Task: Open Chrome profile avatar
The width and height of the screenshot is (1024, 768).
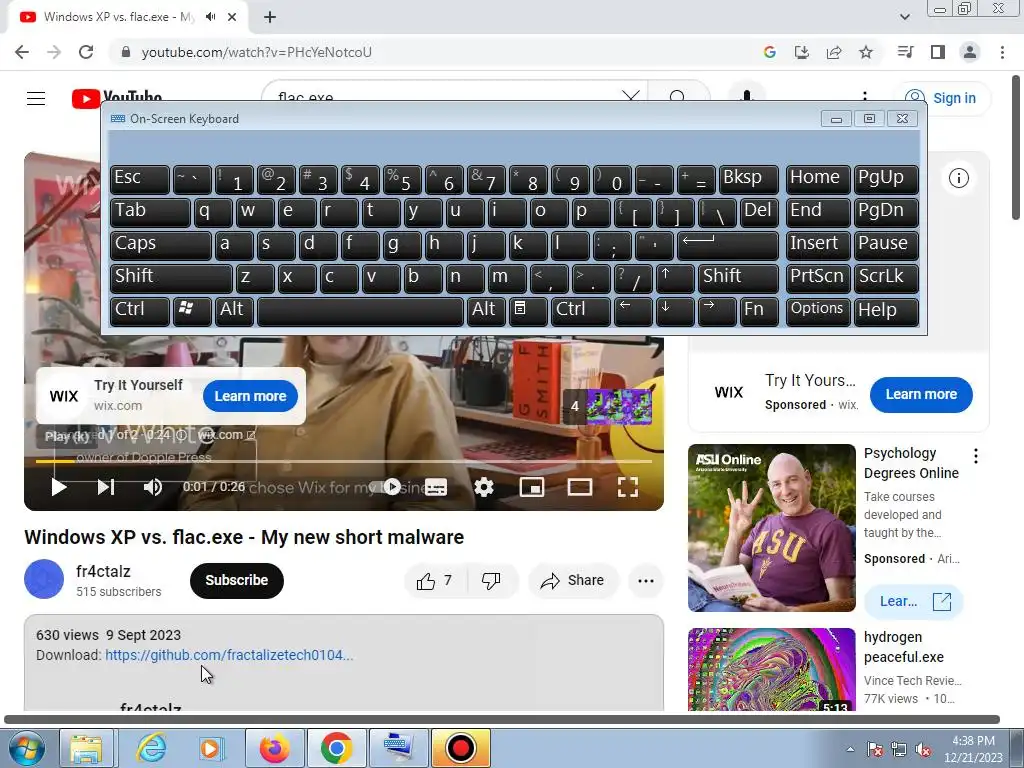Action: [970, 52]
